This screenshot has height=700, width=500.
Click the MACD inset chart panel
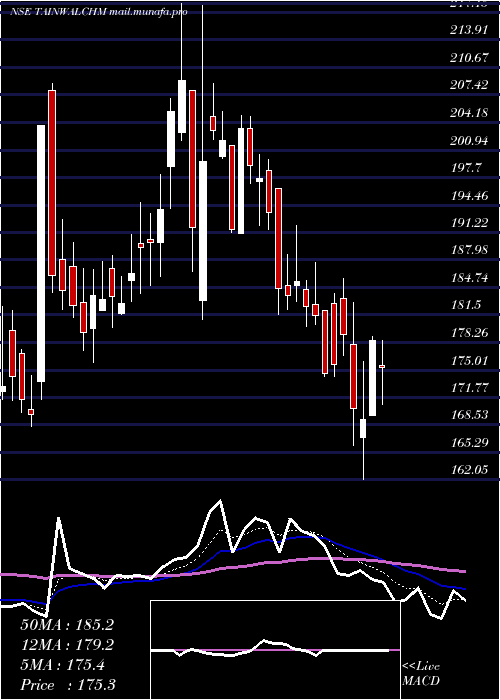275,650
